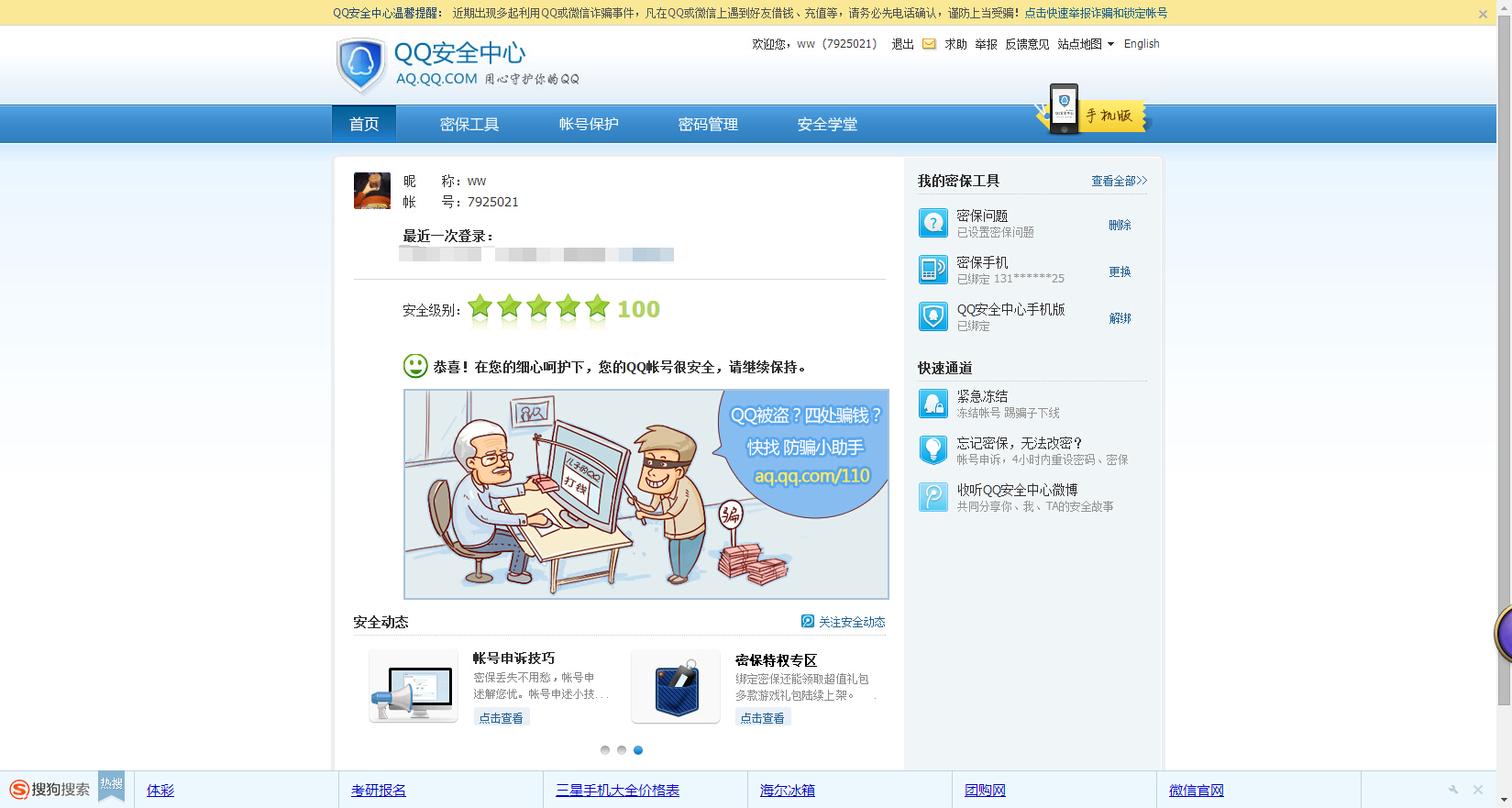Click 点击查看 under 帐号申诉技巧
This screenshot has width=1512, height=808.
click(502, 718)
